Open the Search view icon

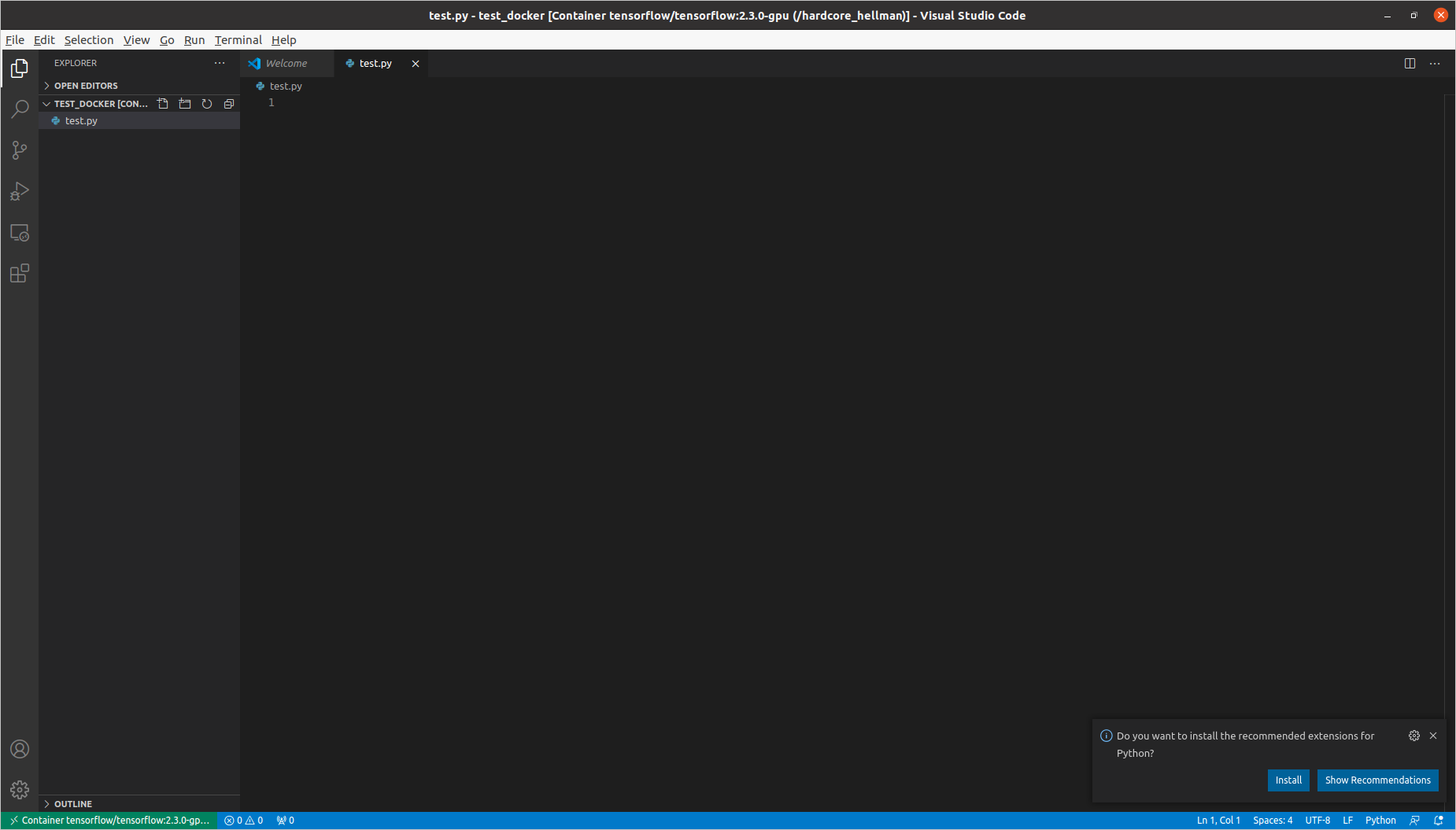[x=20, y=109]
